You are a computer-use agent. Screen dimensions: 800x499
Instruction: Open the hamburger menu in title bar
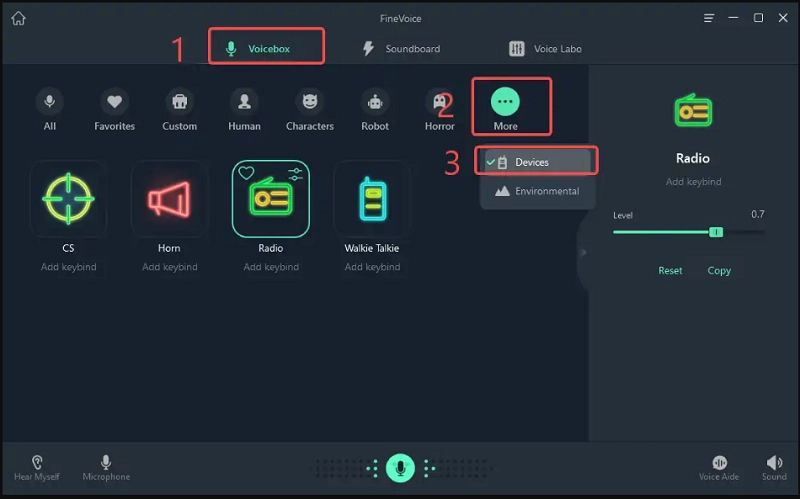pyautogui.click(x=709, y=18)
